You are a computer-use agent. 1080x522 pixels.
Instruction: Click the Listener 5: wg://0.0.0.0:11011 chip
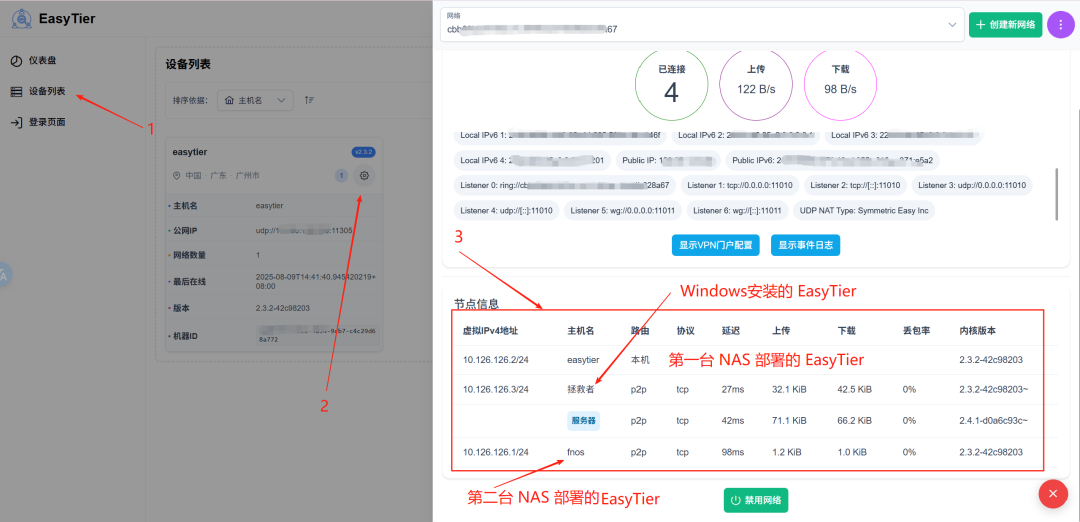(x=623, y=210)
